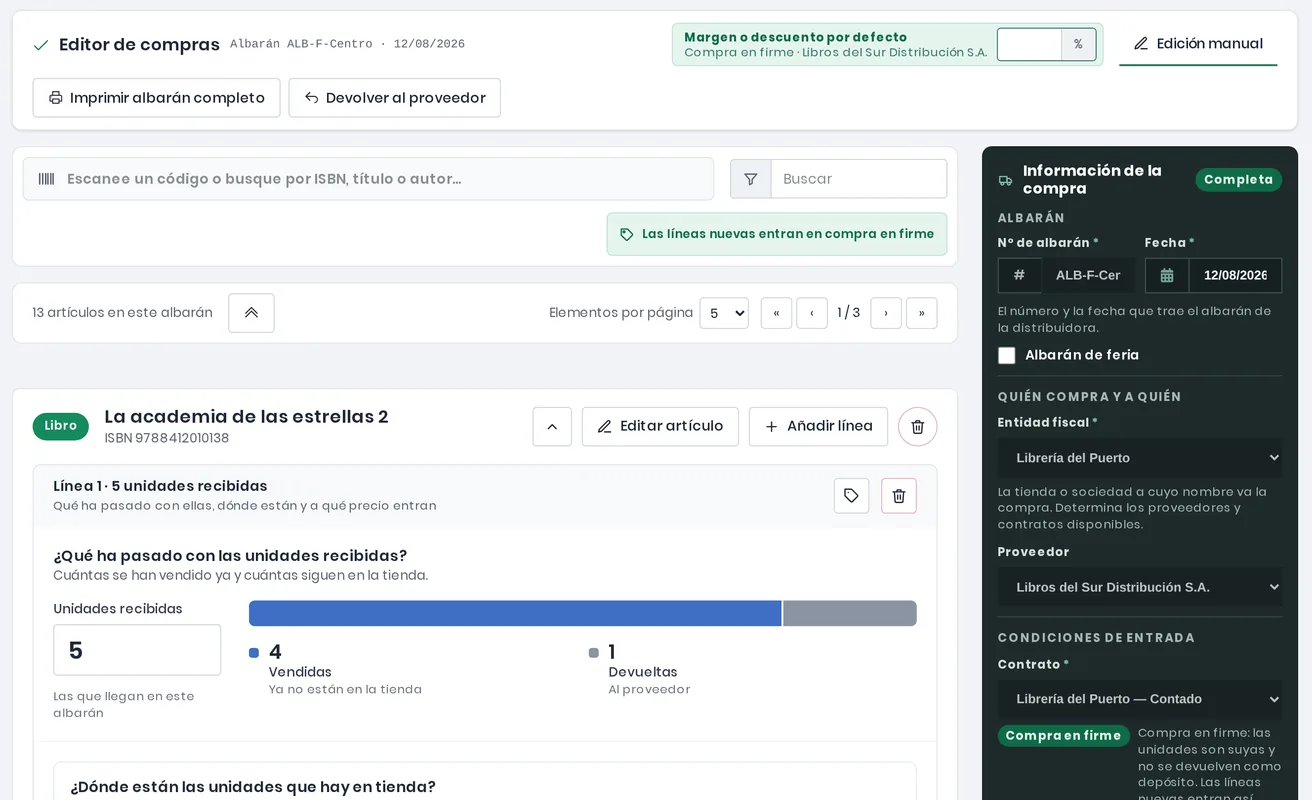The height and width of the screenshot is (800, 1312).
Task: Click the funnel filter icon
Action: (751, 179)
